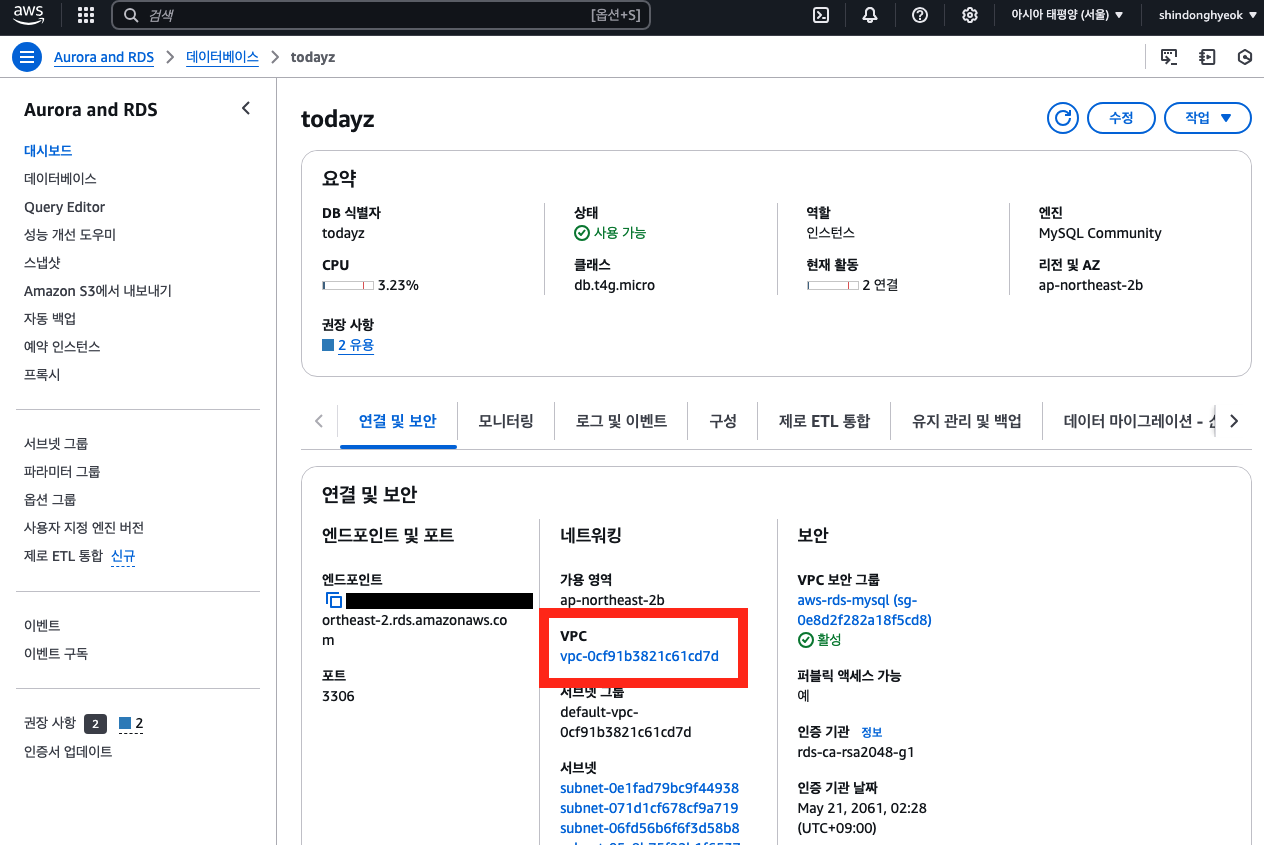Go to 데이터베이스 breadcrumb link
Screen dimensions: 1264x845
tap(222, 57)
